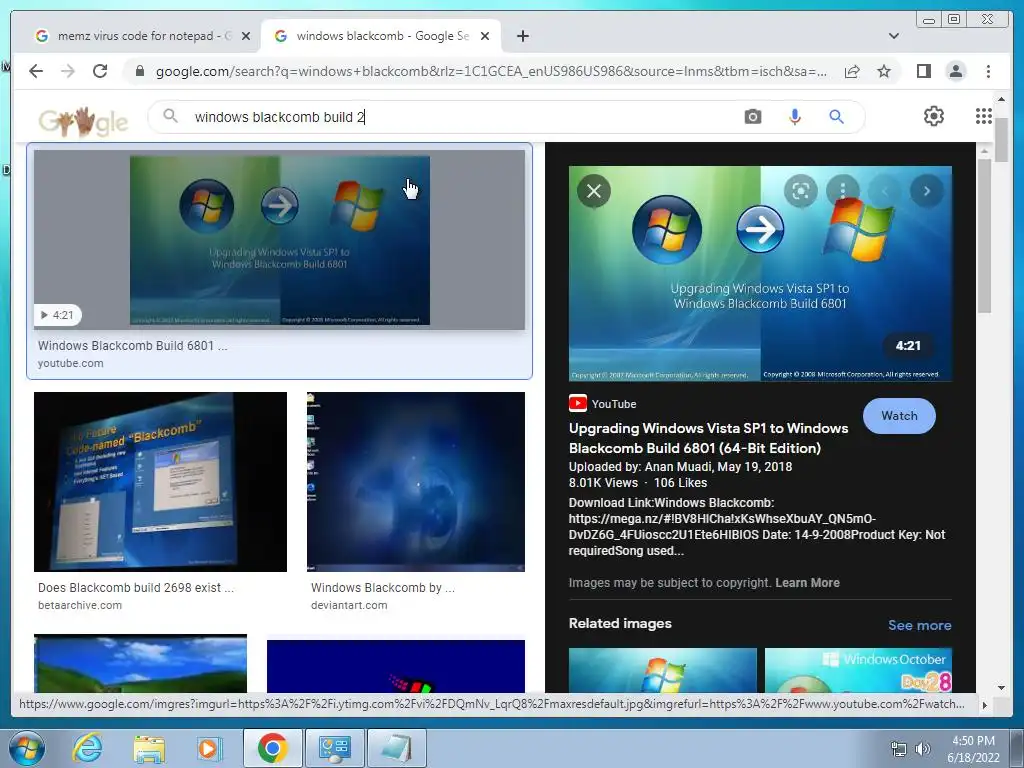
Task: Open the Windows Start button
Action: click(27, 748)
